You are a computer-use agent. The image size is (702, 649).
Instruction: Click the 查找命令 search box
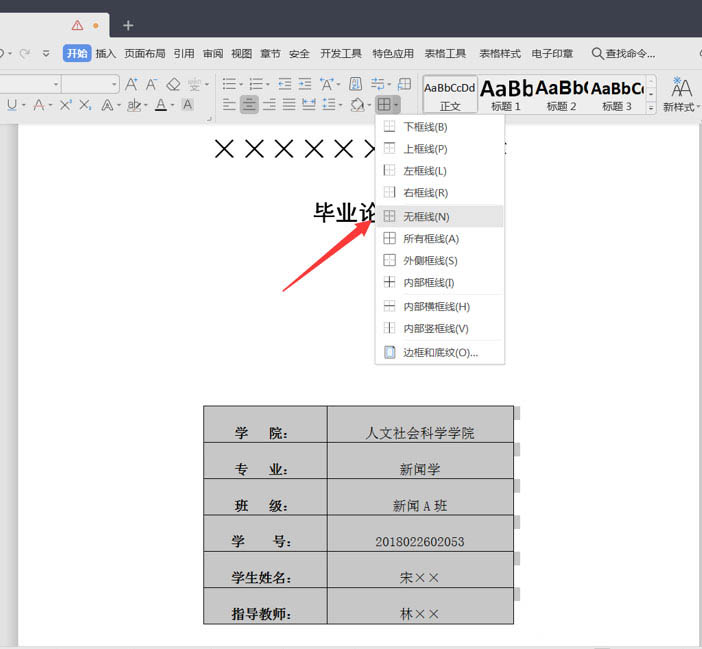[624, 54]
